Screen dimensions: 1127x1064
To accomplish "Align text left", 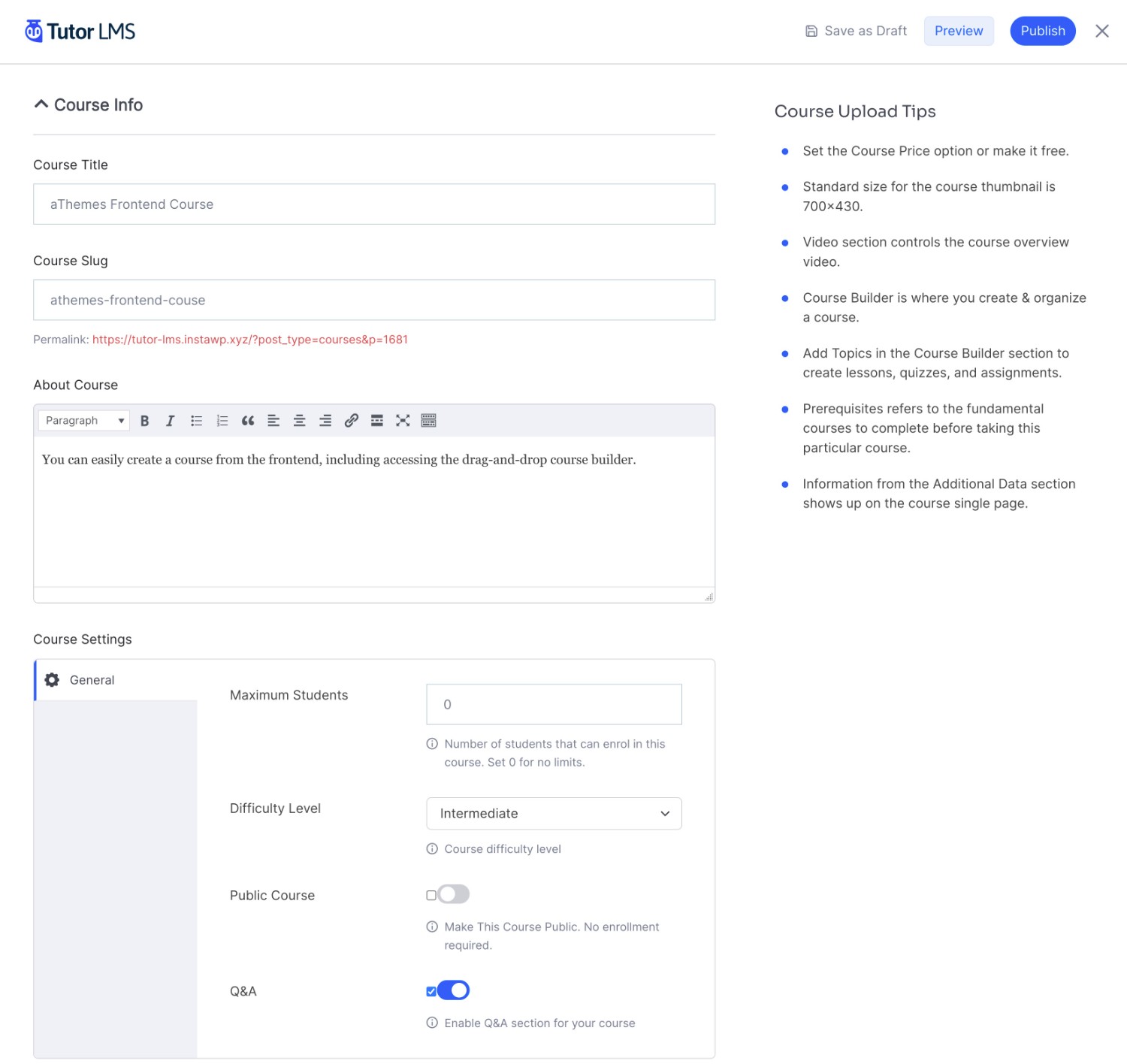I will click(x=273, y=421).
